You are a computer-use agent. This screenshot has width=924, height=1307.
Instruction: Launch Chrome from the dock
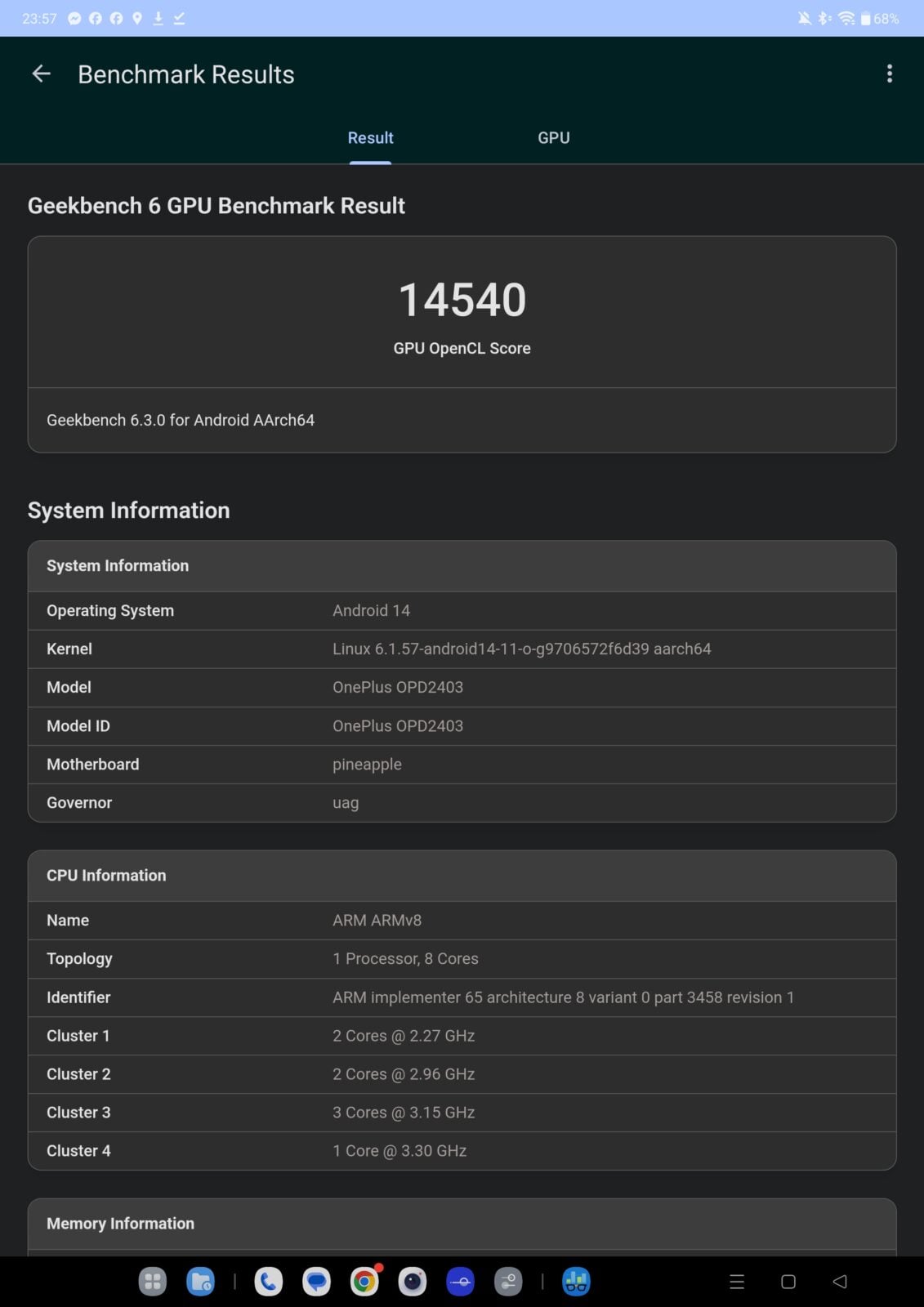[x=364, y=1282]
